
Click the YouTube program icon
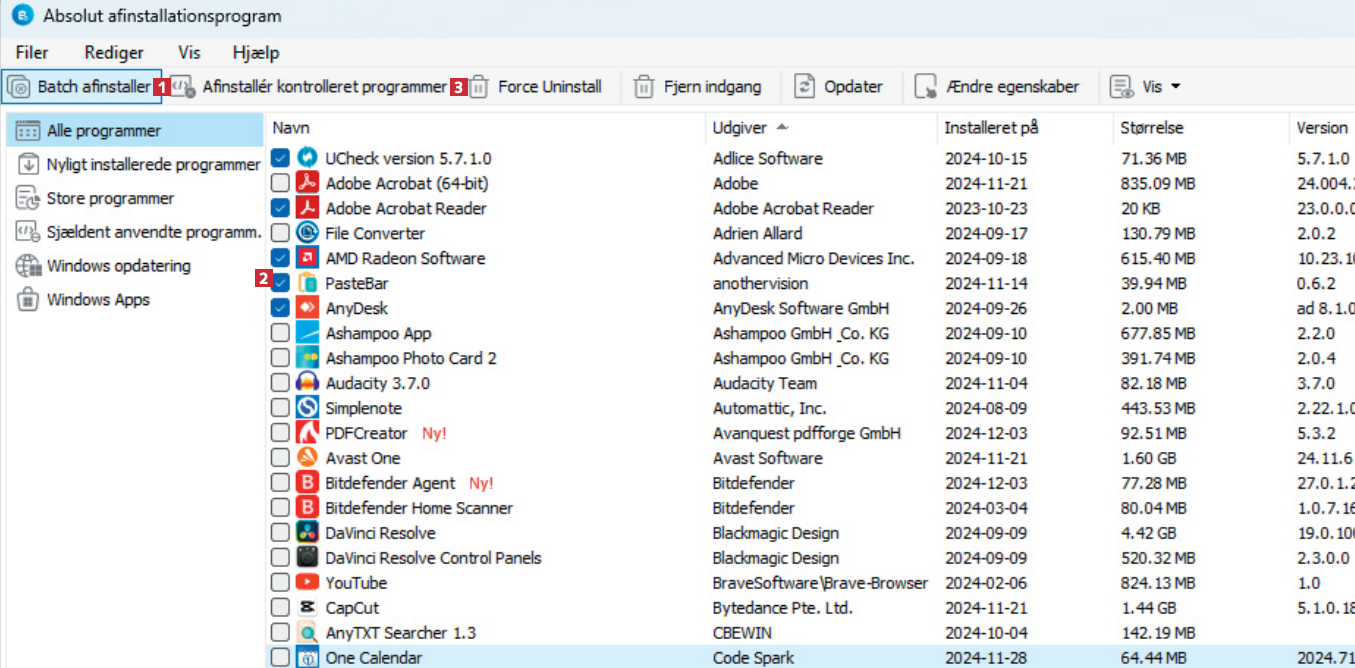point(308,583)
